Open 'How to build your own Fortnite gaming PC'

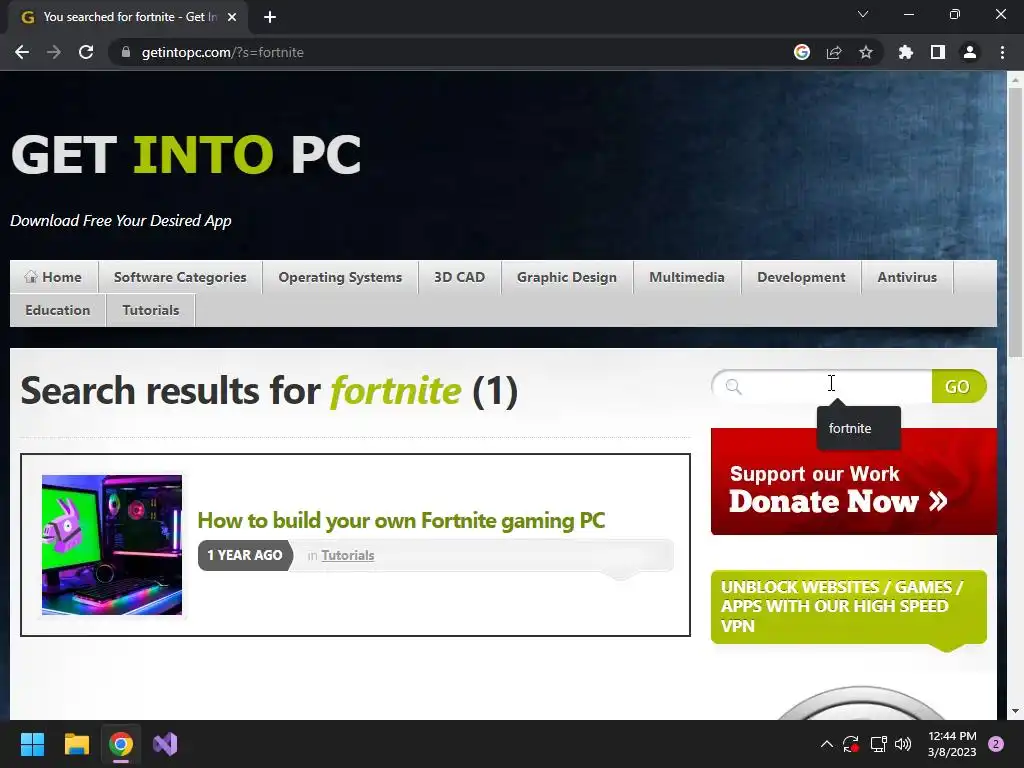401,520
